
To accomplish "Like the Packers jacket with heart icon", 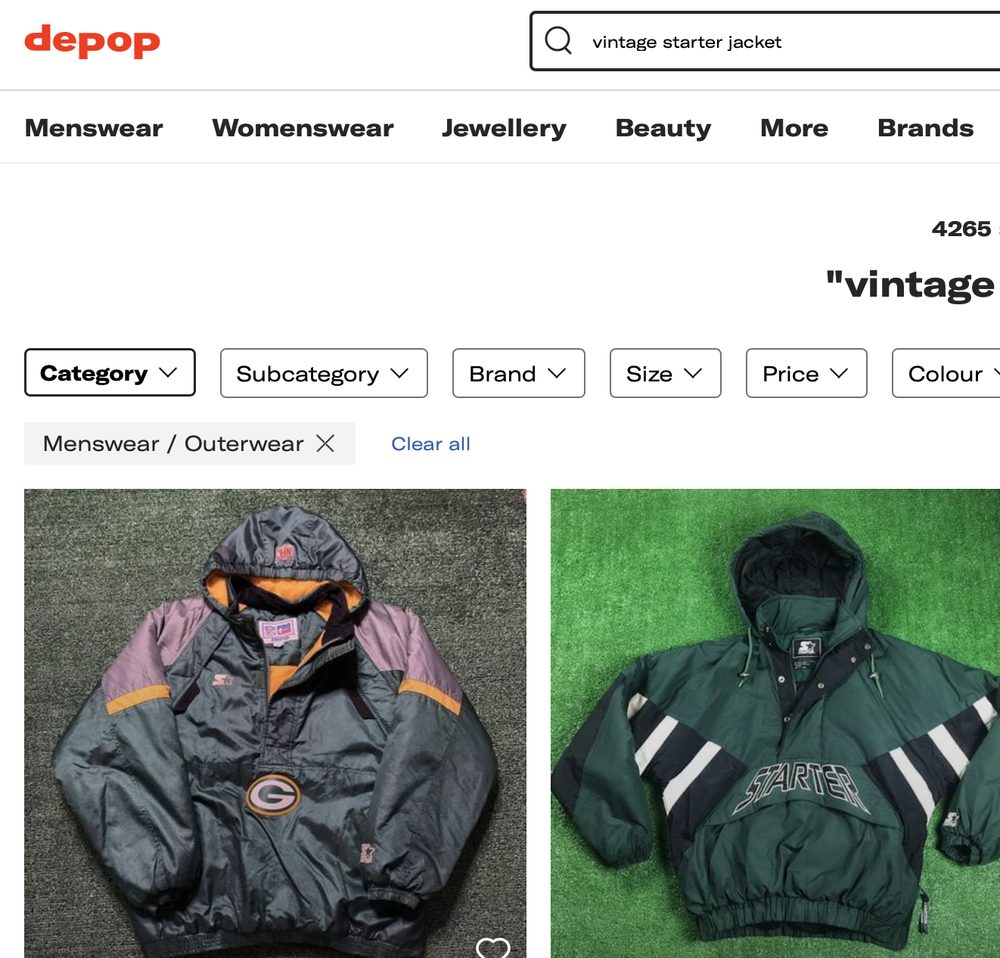I will pyautogui.click(x=493, y=947).
